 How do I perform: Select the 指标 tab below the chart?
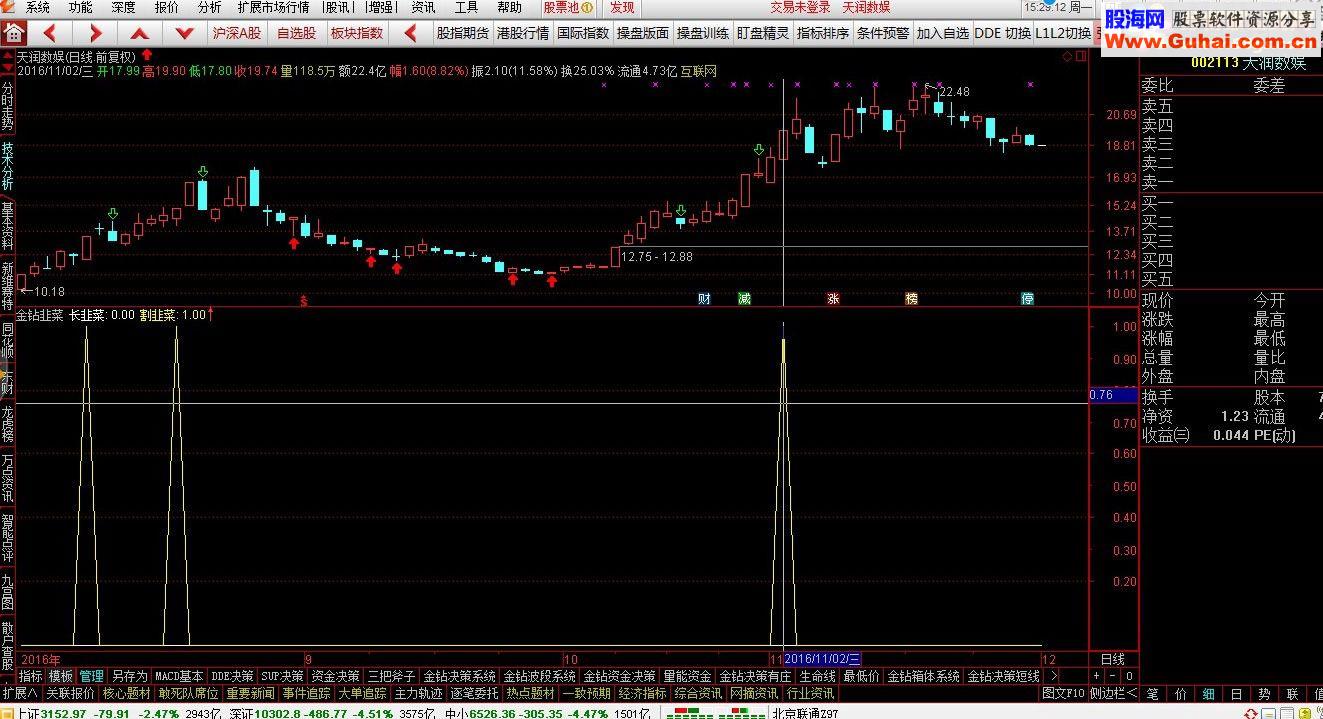[x=31, y=676]
